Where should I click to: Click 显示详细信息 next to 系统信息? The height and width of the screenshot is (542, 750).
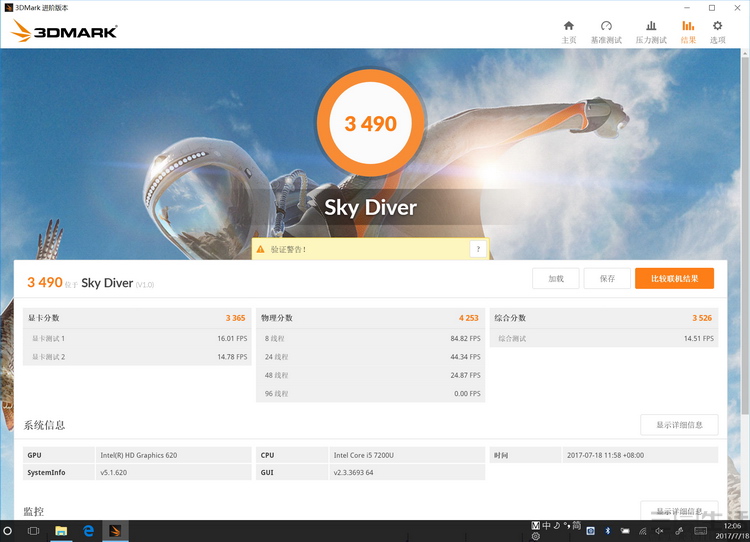679,425
